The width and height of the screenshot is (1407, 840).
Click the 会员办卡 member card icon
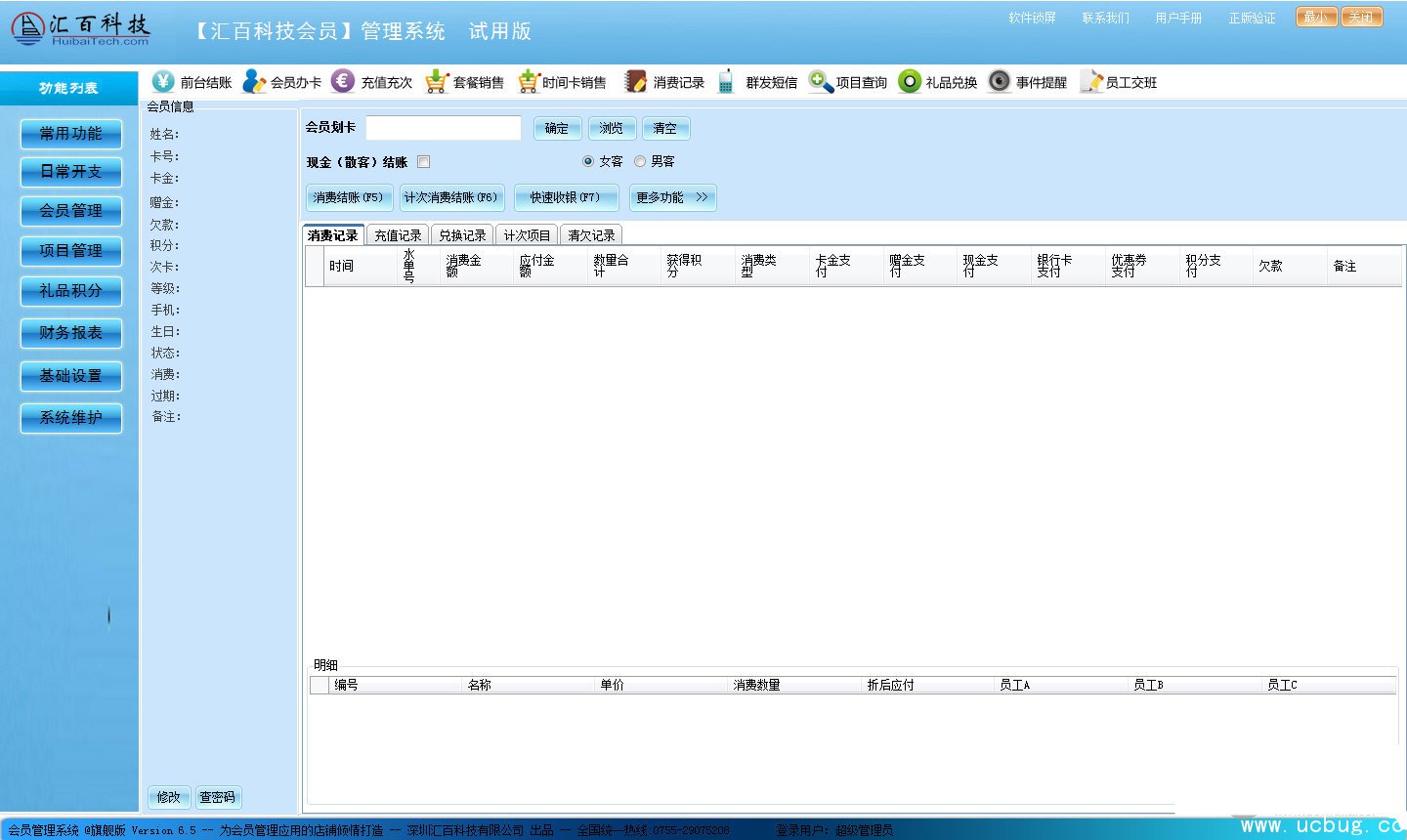254,81
